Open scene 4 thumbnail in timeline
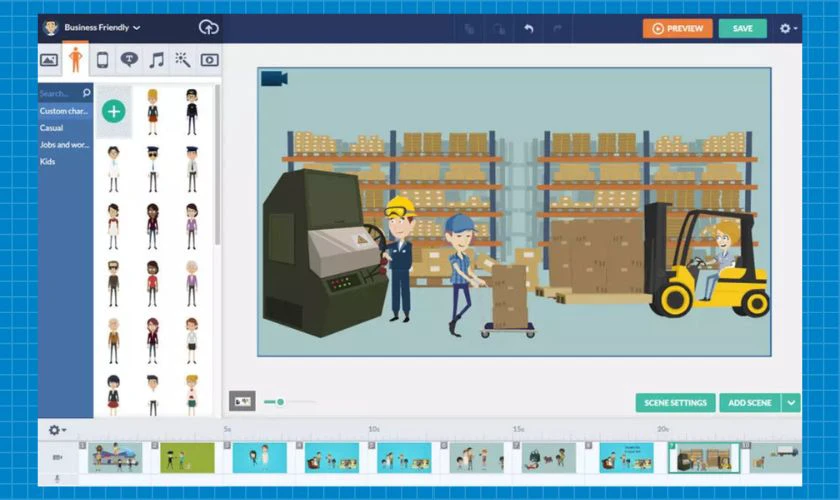The width and height of the screenshot is (840, 500). click(x=332, y=458)
